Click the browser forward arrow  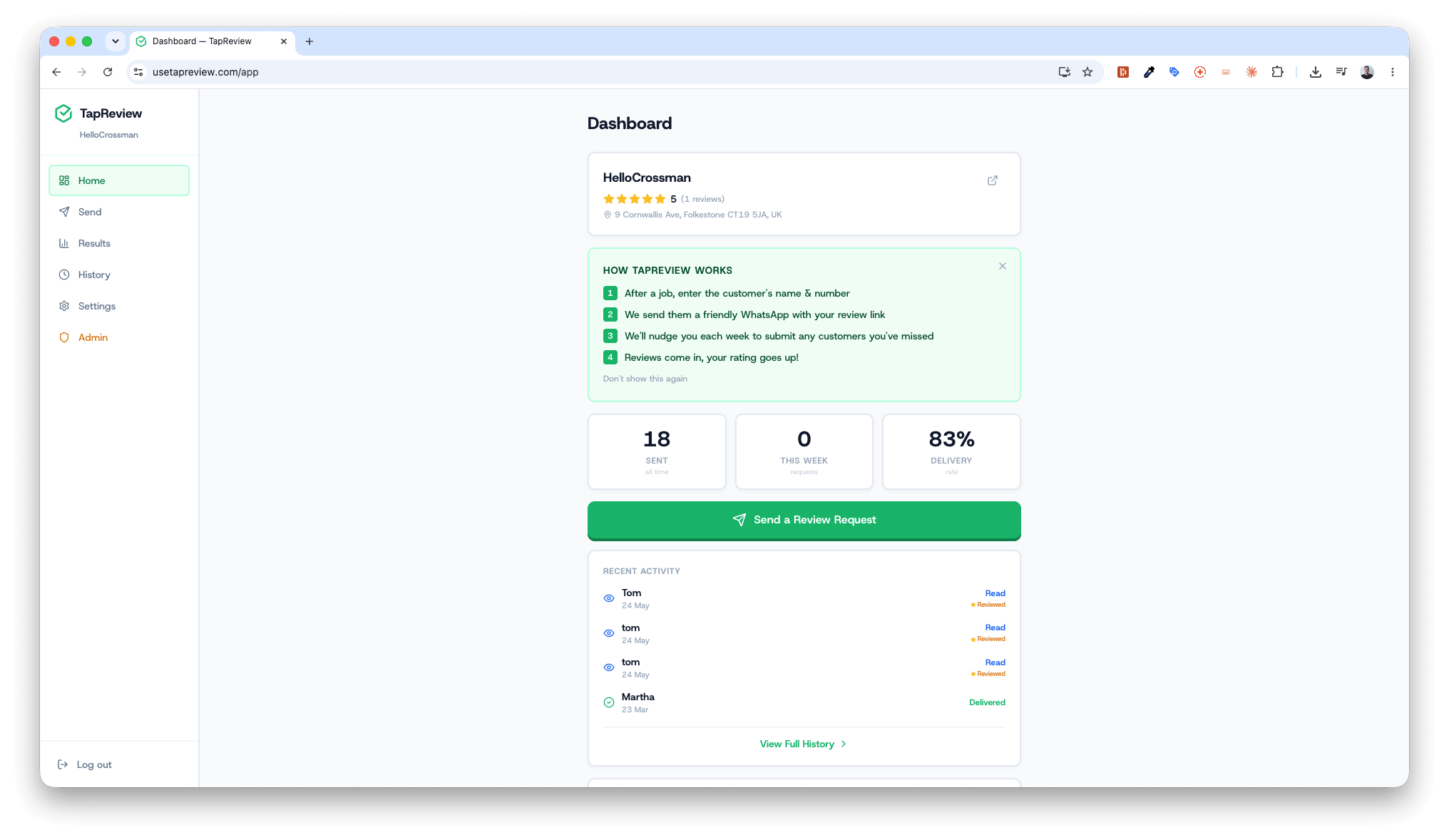pyautogui.click(x=82, y=72)
